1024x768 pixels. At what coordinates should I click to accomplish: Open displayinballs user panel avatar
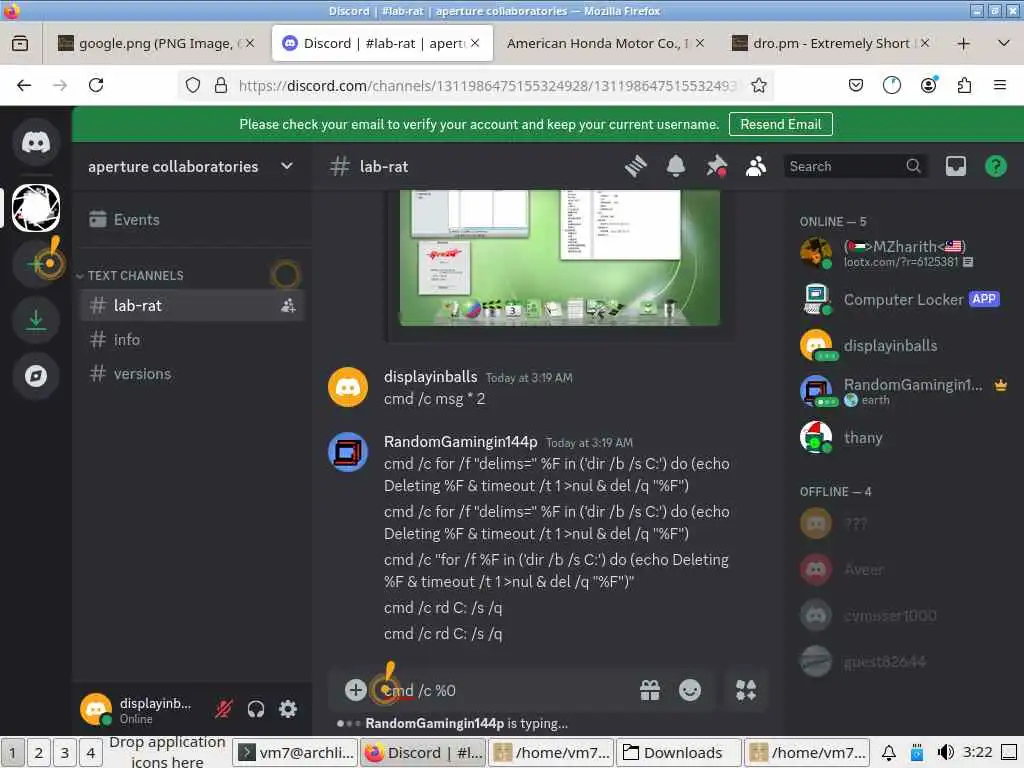[96, 709]
